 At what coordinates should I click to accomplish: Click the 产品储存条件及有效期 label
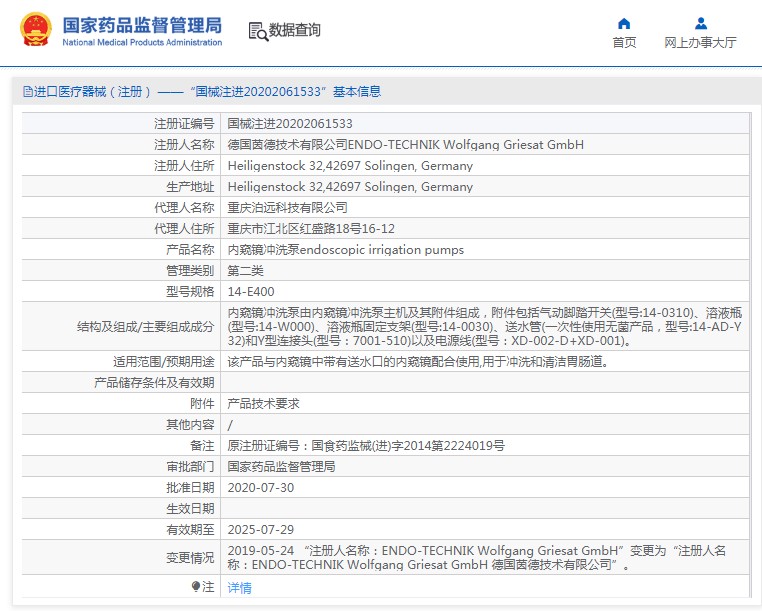point(154,383)
